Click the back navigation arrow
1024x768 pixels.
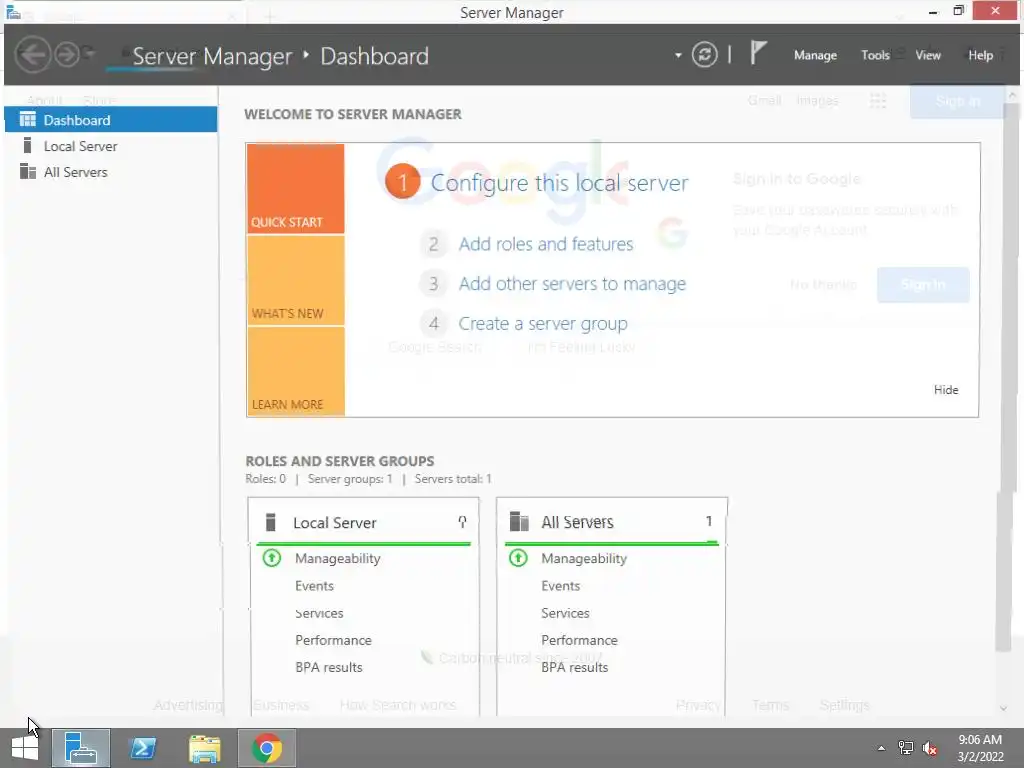point(33,55)
